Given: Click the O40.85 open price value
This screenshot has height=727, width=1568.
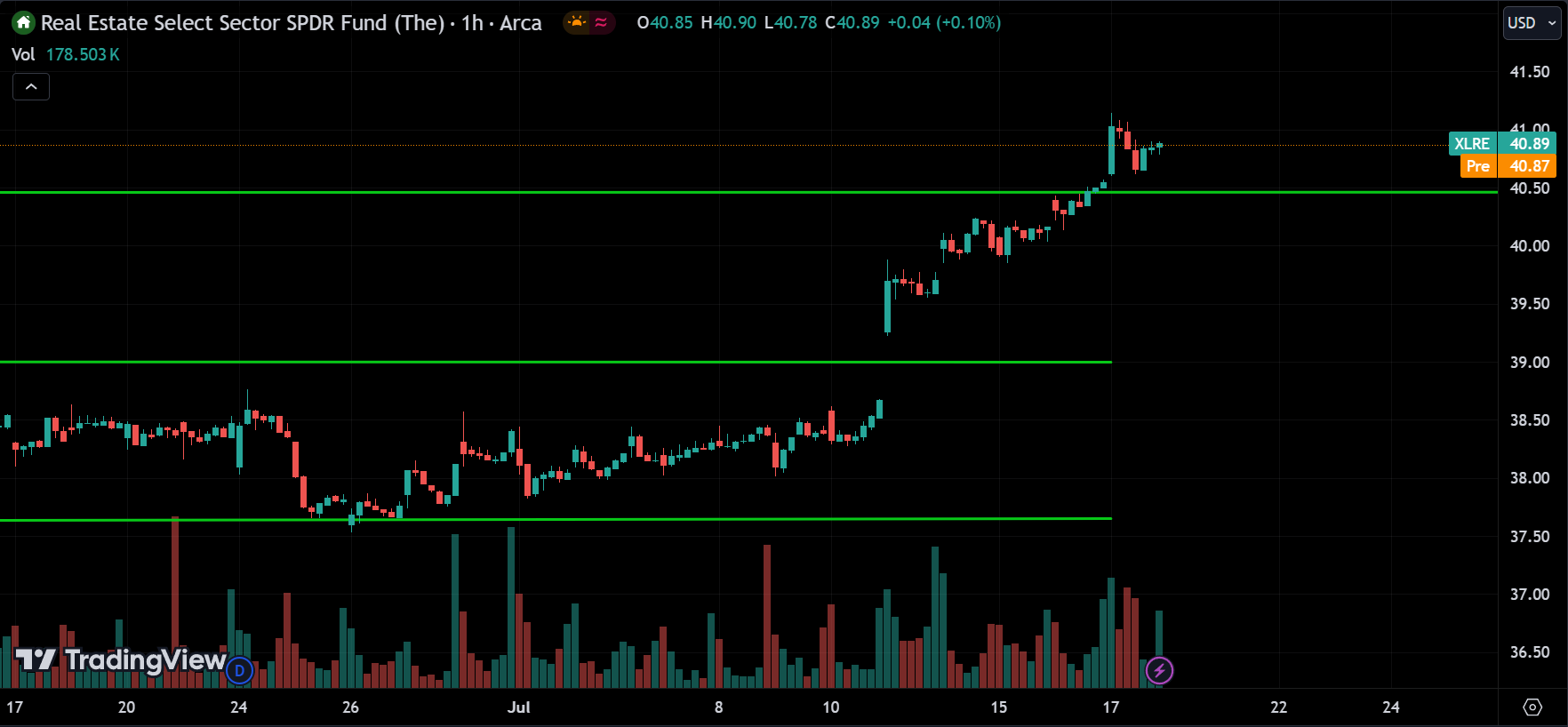Looking at the screenshot, I should (665, 23).
